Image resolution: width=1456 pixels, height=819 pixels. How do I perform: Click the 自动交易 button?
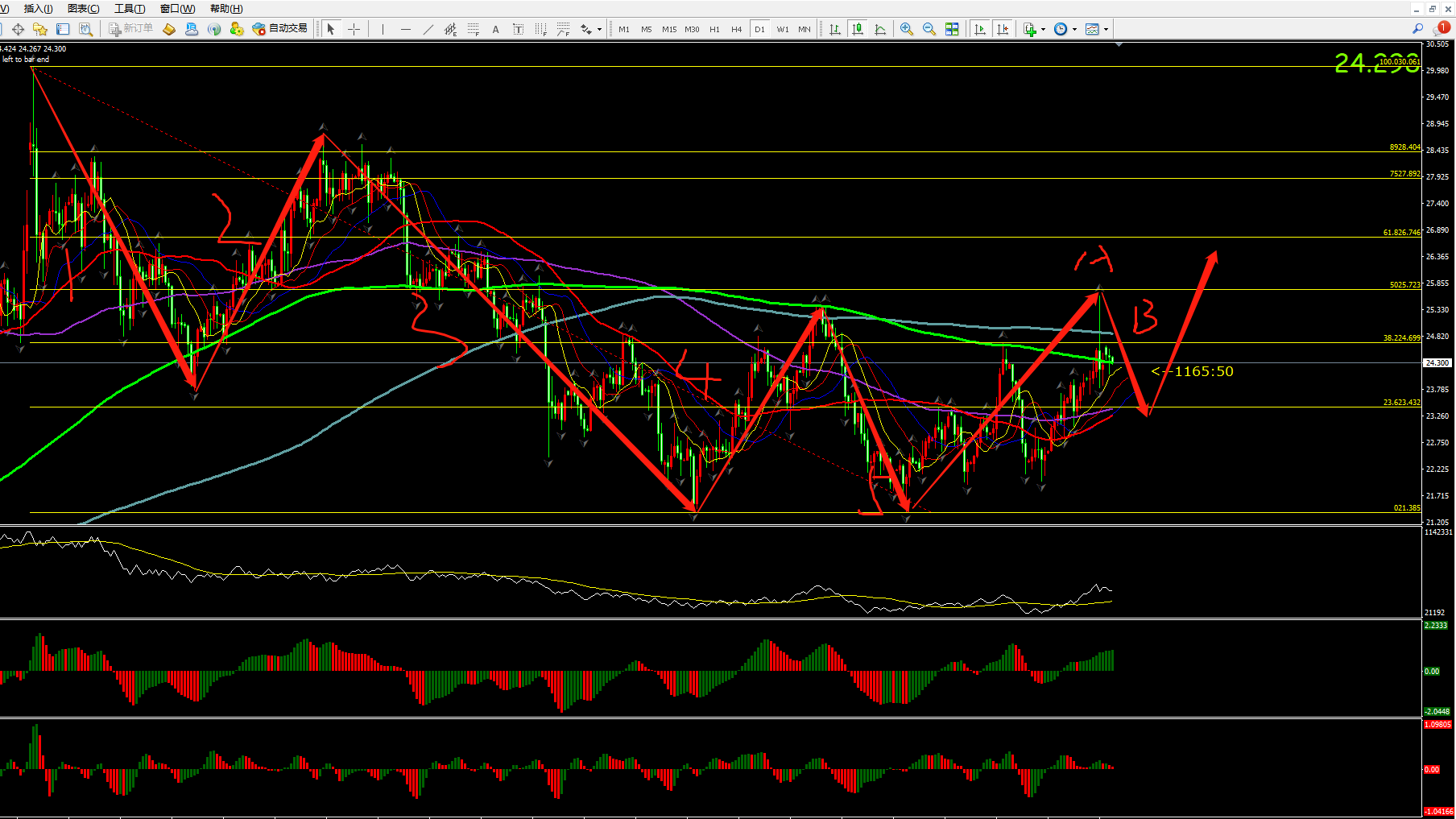click(x=279, y=29)
